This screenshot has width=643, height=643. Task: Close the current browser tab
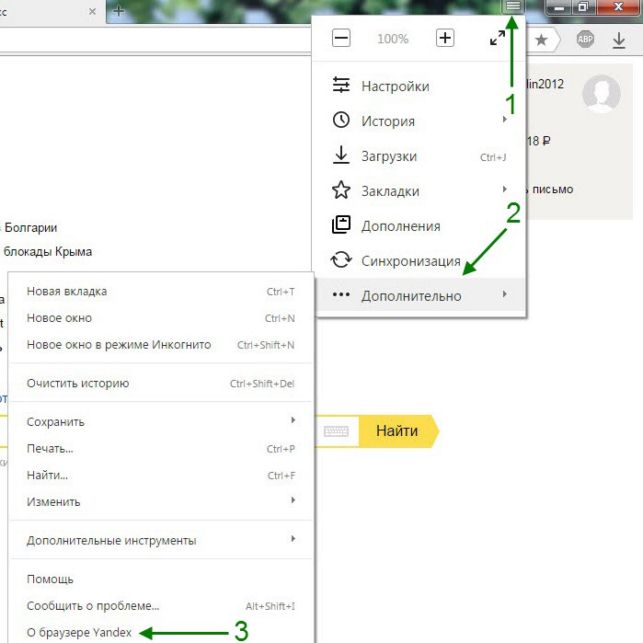click(93, 11)
